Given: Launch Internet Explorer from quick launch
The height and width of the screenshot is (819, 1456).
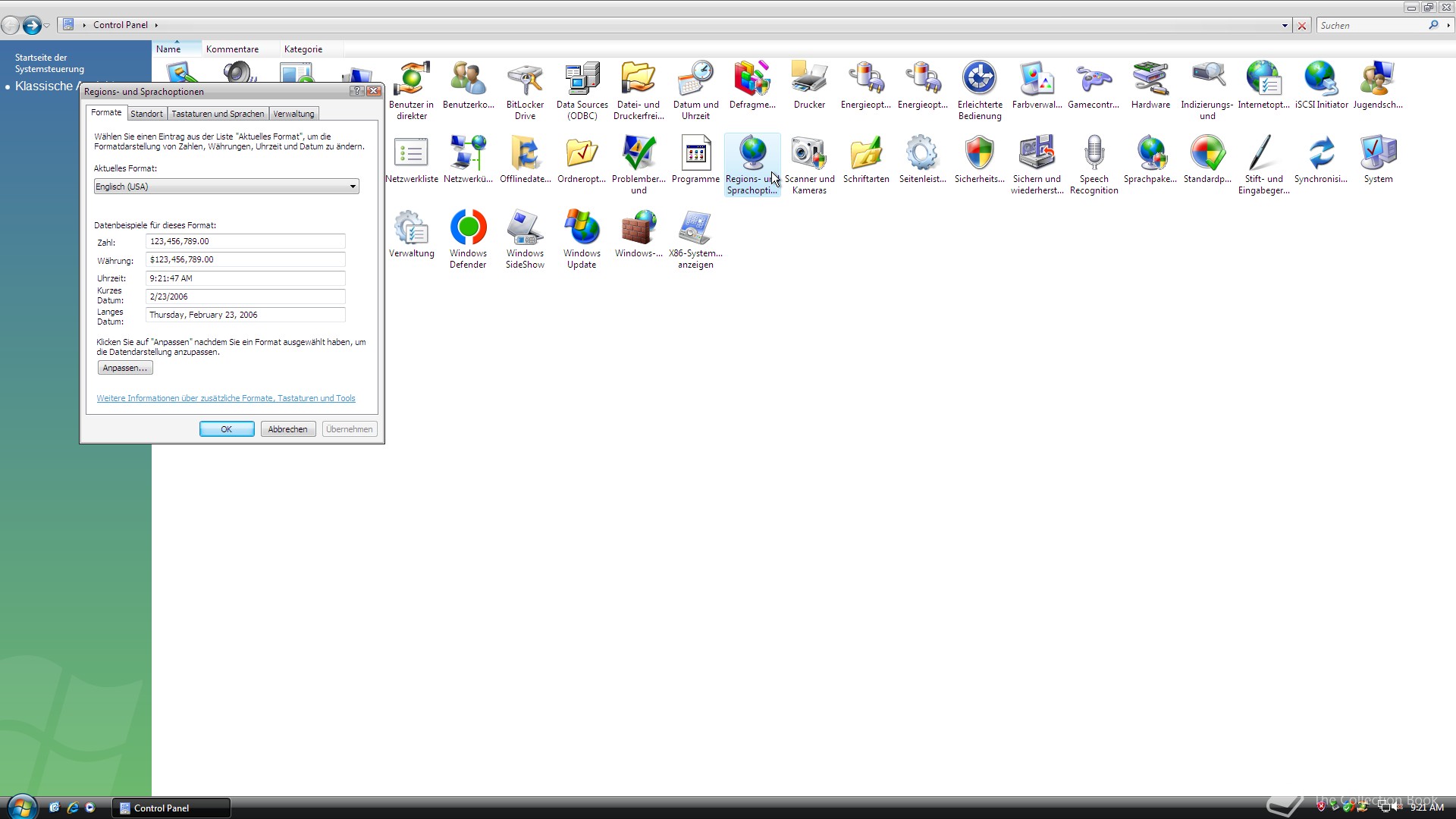Looking at the screenshot, I should point(73,808).
